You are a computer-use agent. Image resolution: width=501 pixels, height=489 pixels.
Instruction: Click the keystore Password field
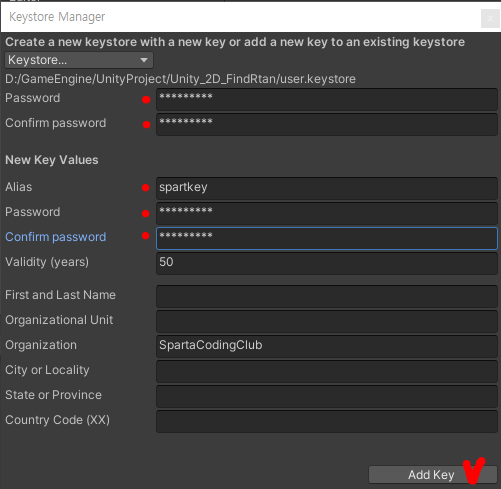tap(327, 99)
